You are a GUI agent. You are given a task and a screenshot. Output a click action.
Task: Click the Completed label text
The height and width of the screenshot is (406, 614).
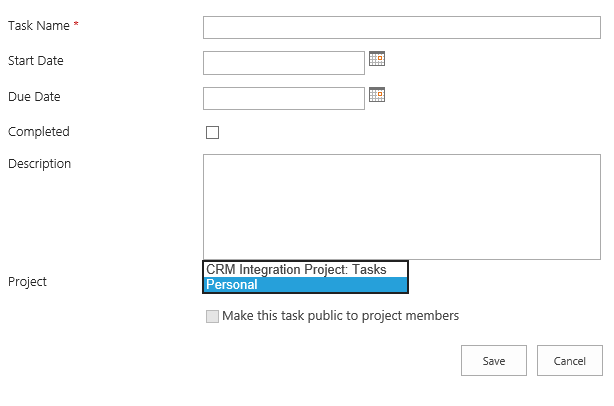click(39, 132)
